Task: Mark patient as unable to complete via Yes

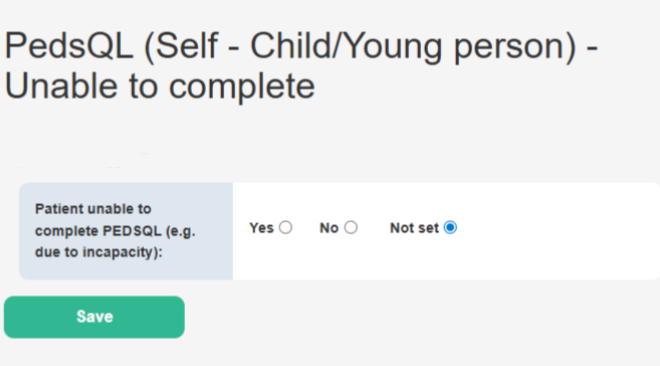Action: (x=285, y=228)
